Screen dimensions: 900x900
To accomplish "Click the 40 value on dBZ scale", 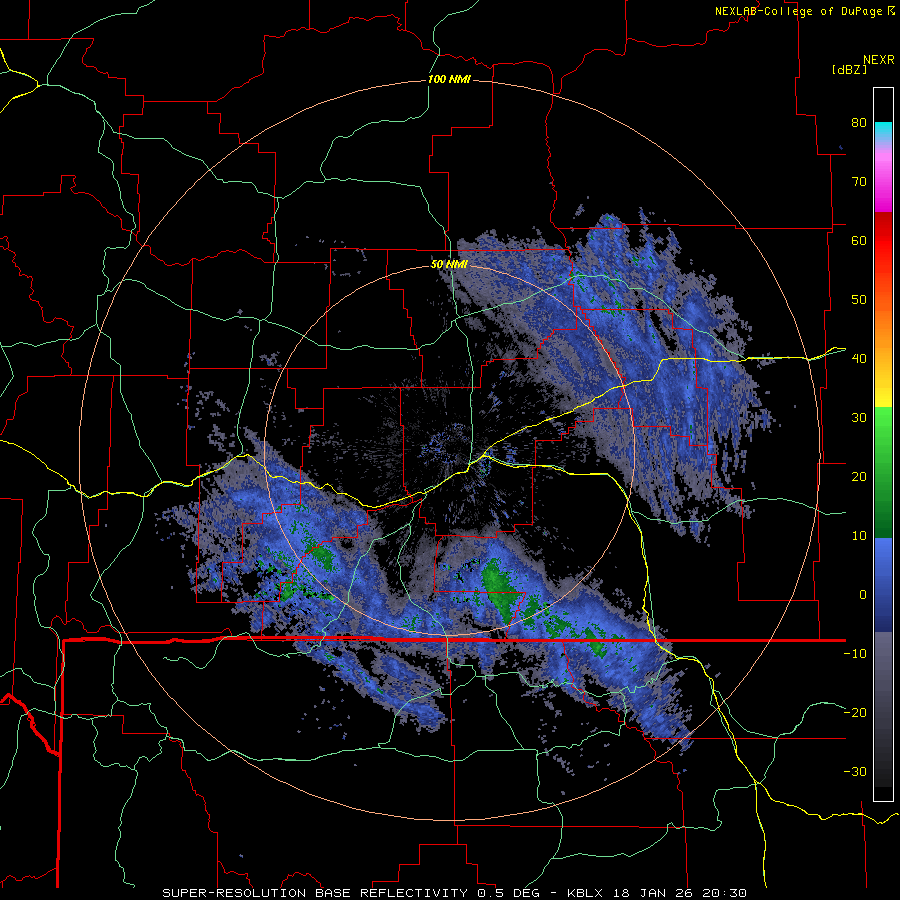I will coord(859,359).
